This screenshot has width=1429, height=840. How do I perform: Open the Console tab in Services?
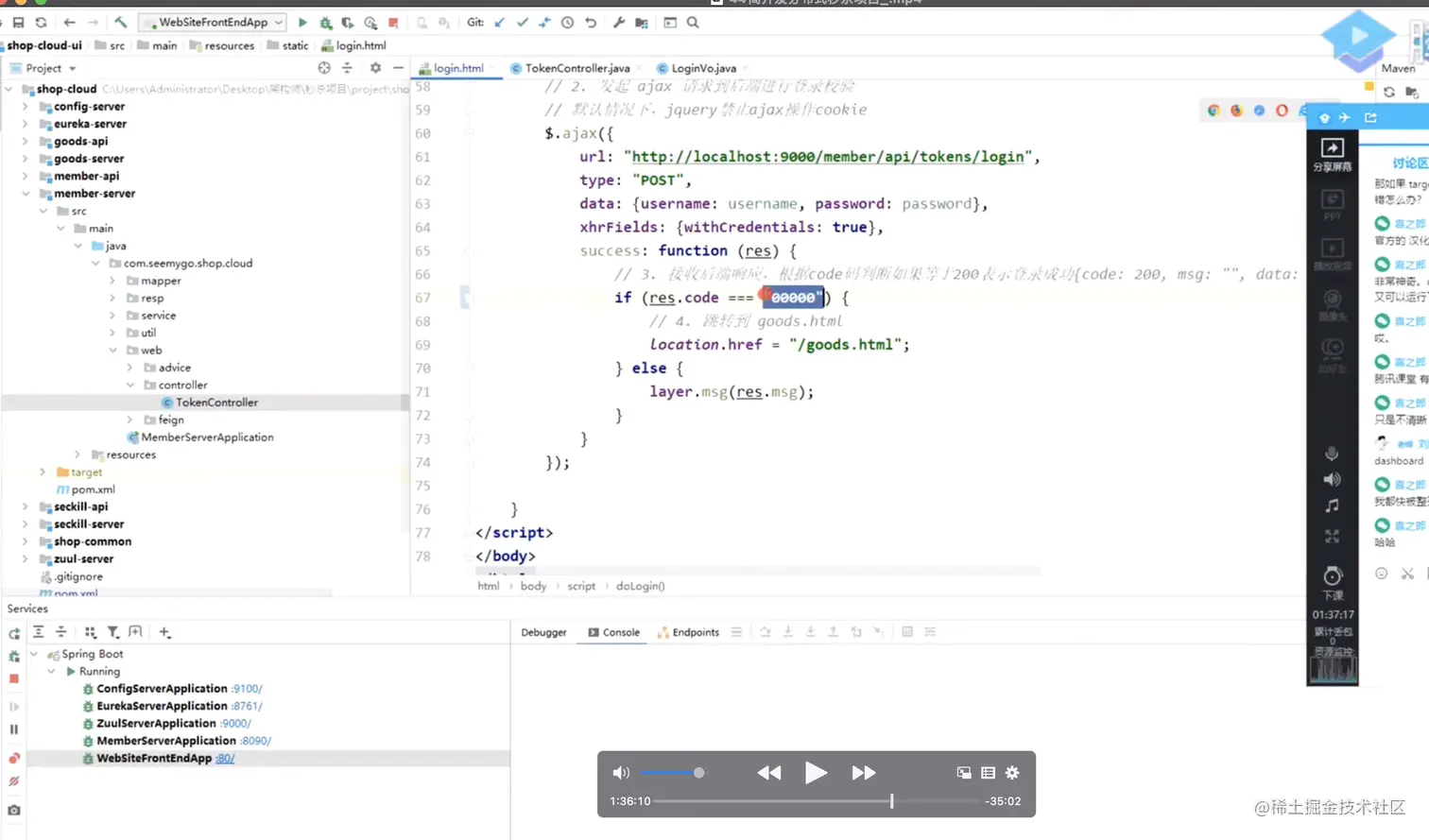(613, 632)
